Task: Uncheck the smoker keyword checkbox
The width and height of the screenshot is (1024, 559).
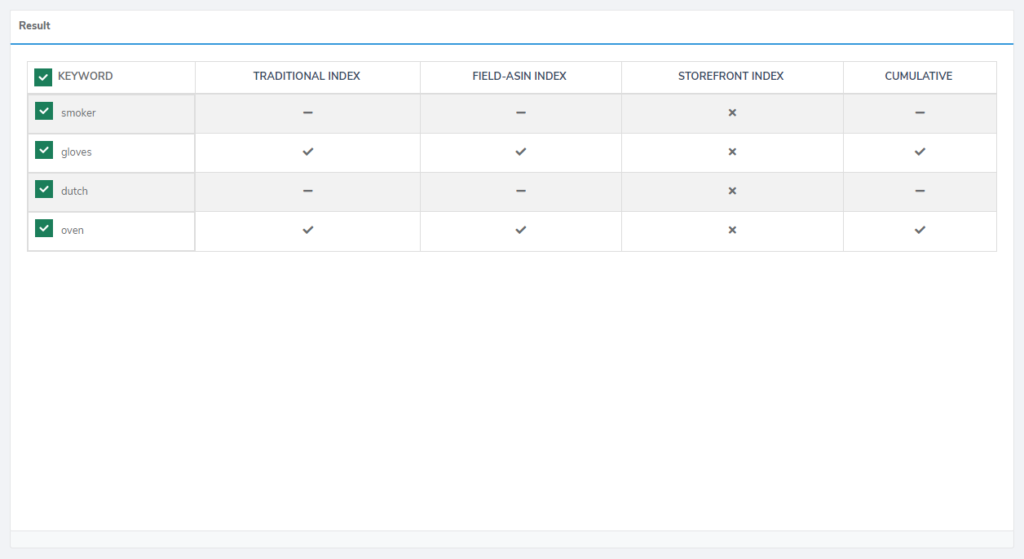Action: click(44, 112)
